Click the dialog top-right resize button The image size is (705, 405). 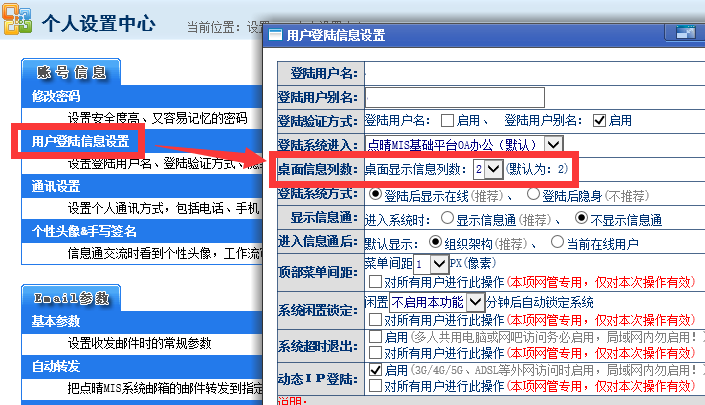[685, 32]
